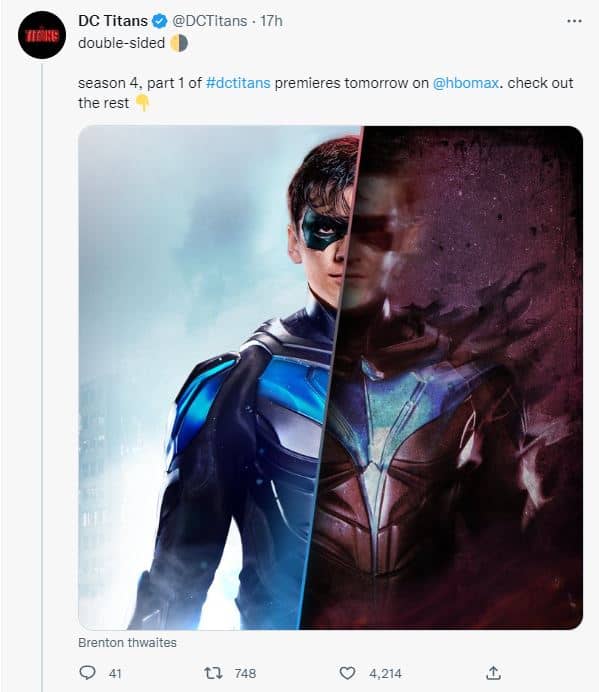Open the Nightwing poster image
The width and height of the screenshot is (599, 692).
click(x=331, y=377)
